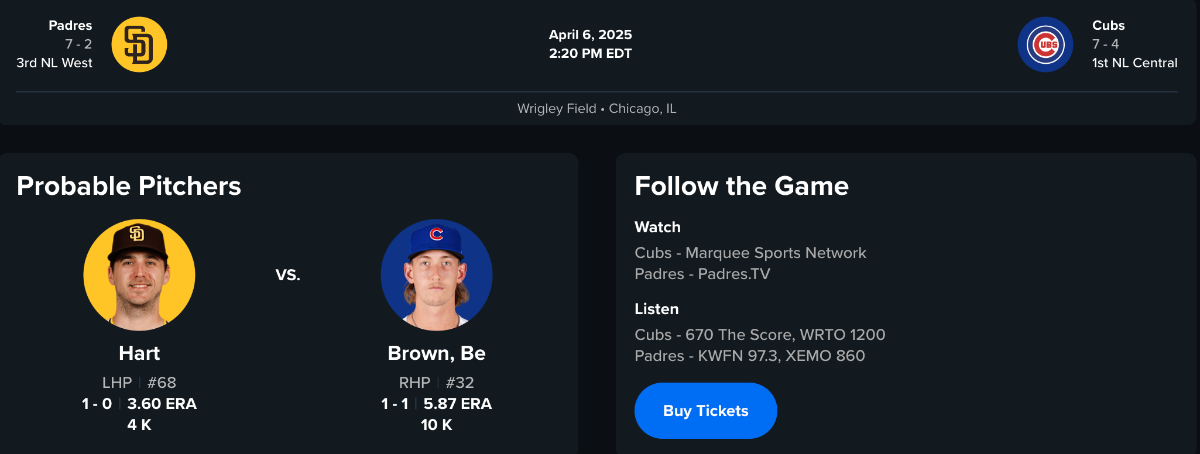This screenshot has width=1200, height=454.
Task: Click pitcher name Hart
Action: (x=139, y=354)
